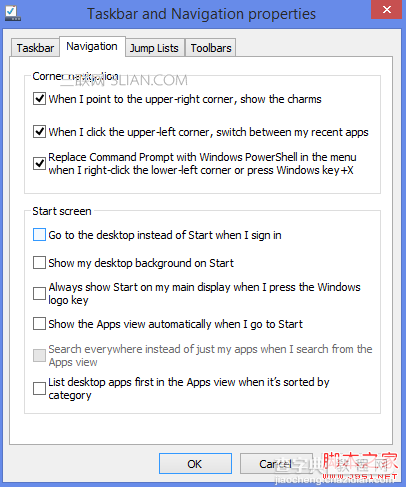The height and width of the screenshot is (487, 406).
Task: Click the disabled Search everywhere checkbox
Action: [39, 356]
